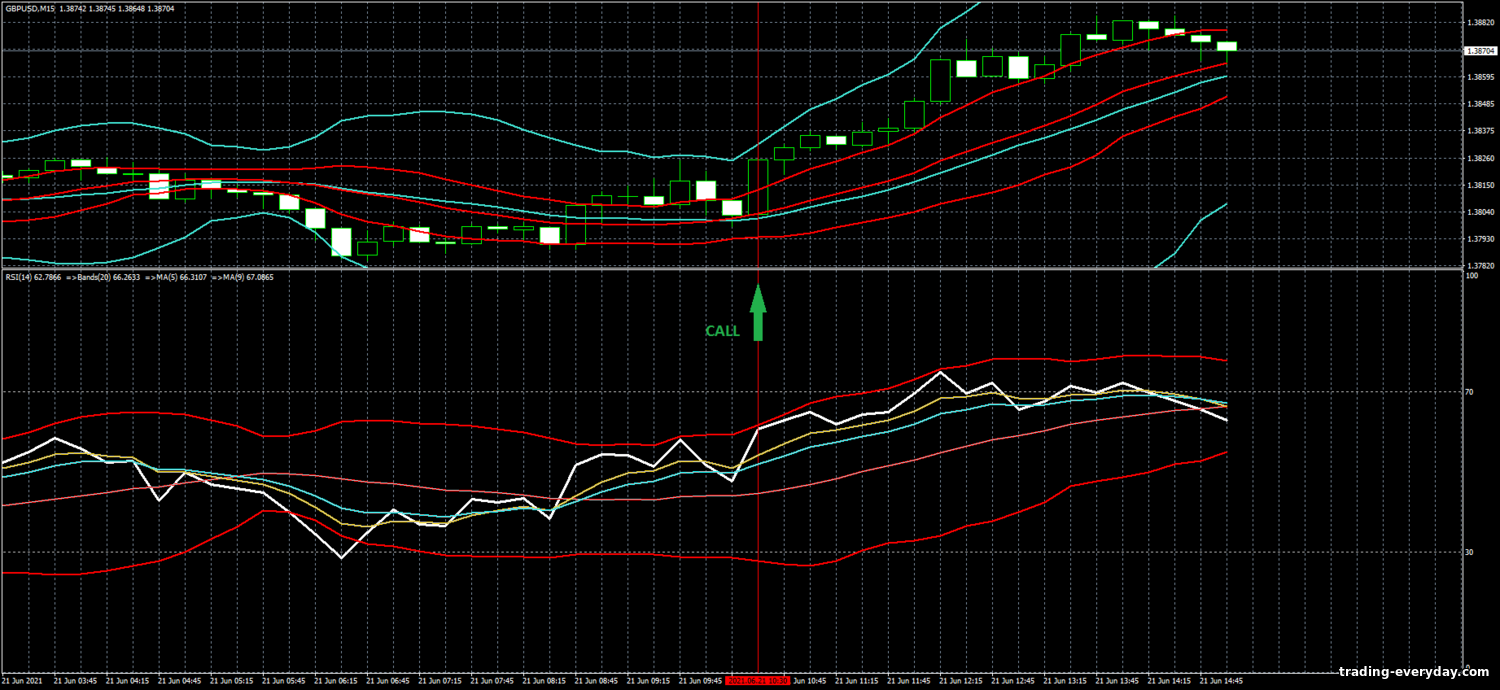Select the '21 Jun 12:45' time label

1013,681
